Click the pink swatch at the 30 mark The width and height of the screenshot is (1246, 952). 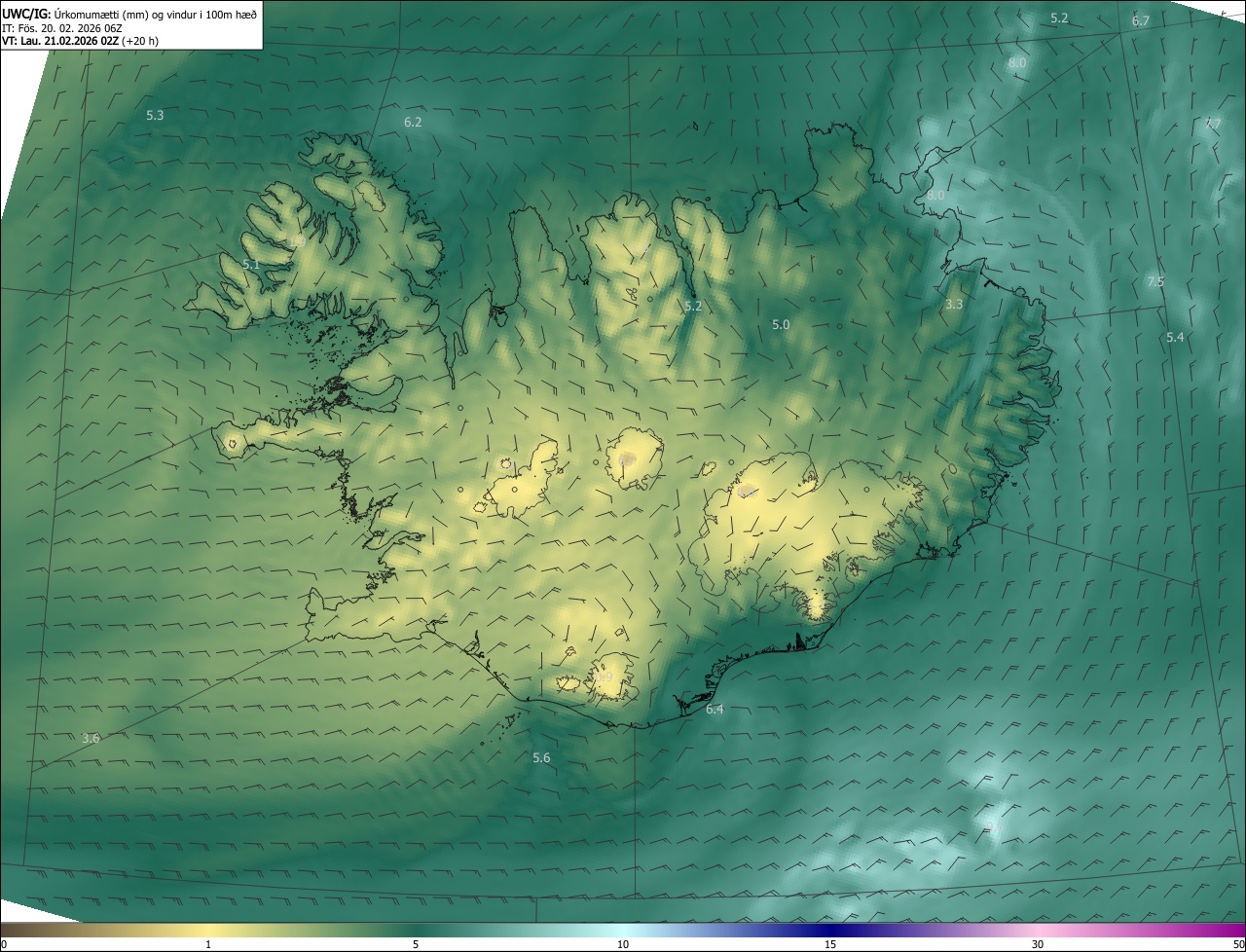tap(1038, 930)
